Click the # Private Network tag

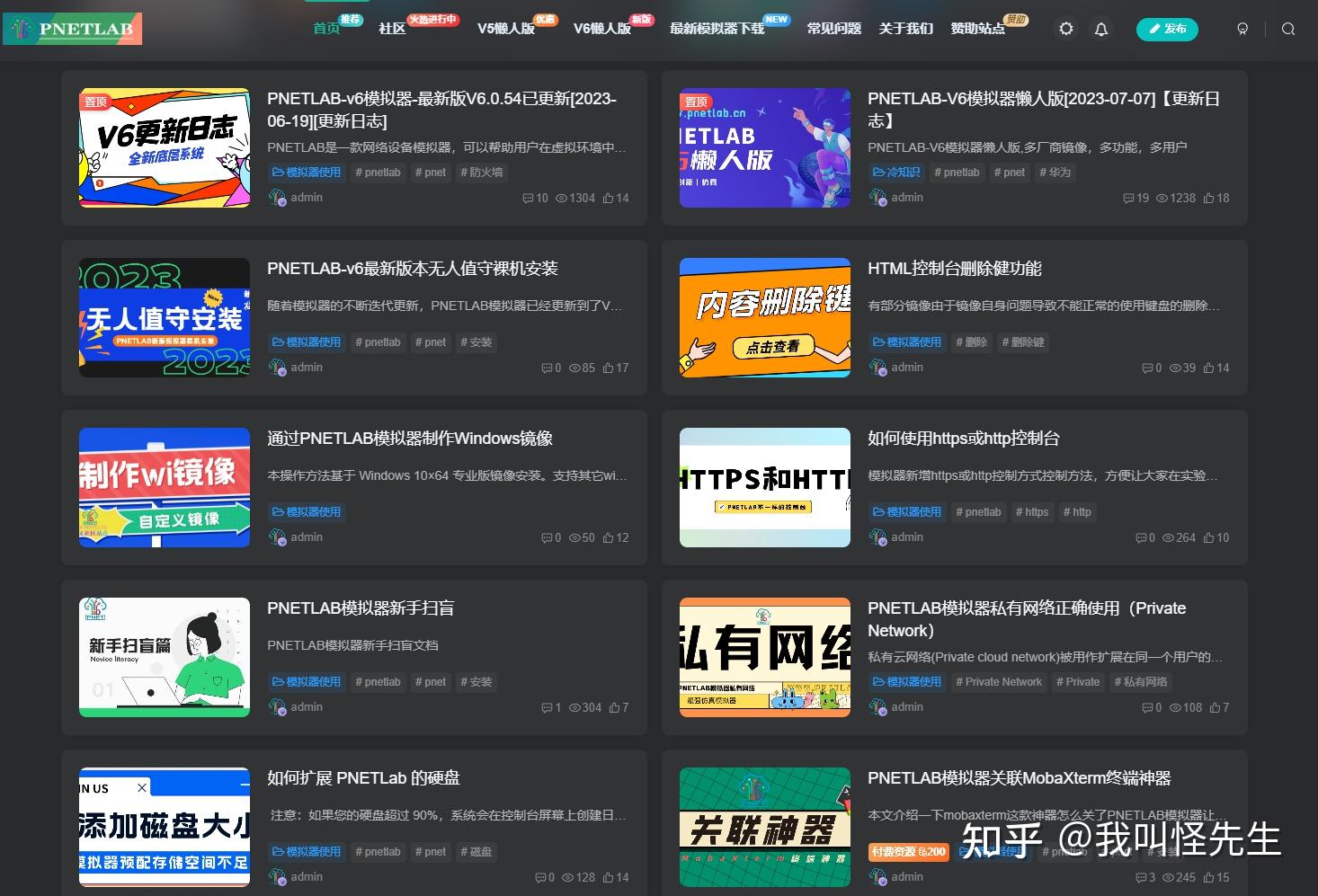999,682
